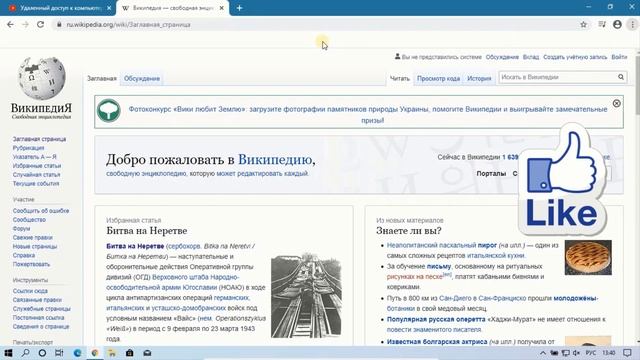This screenshot has height=360, width=640.
Task: Open the notification center icon
Action: [x=627, y=353]
